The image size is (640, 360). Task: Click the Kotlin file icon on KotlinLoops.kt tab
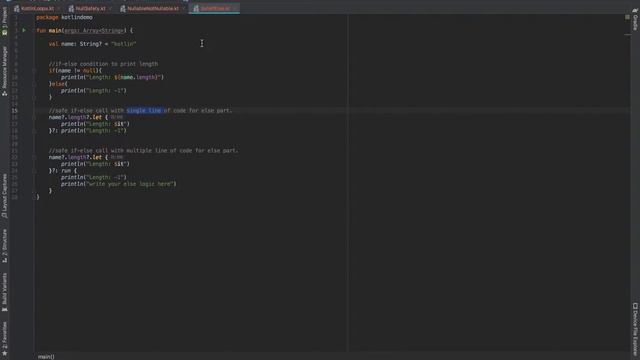pyautogui.click(x=17, y=8)
